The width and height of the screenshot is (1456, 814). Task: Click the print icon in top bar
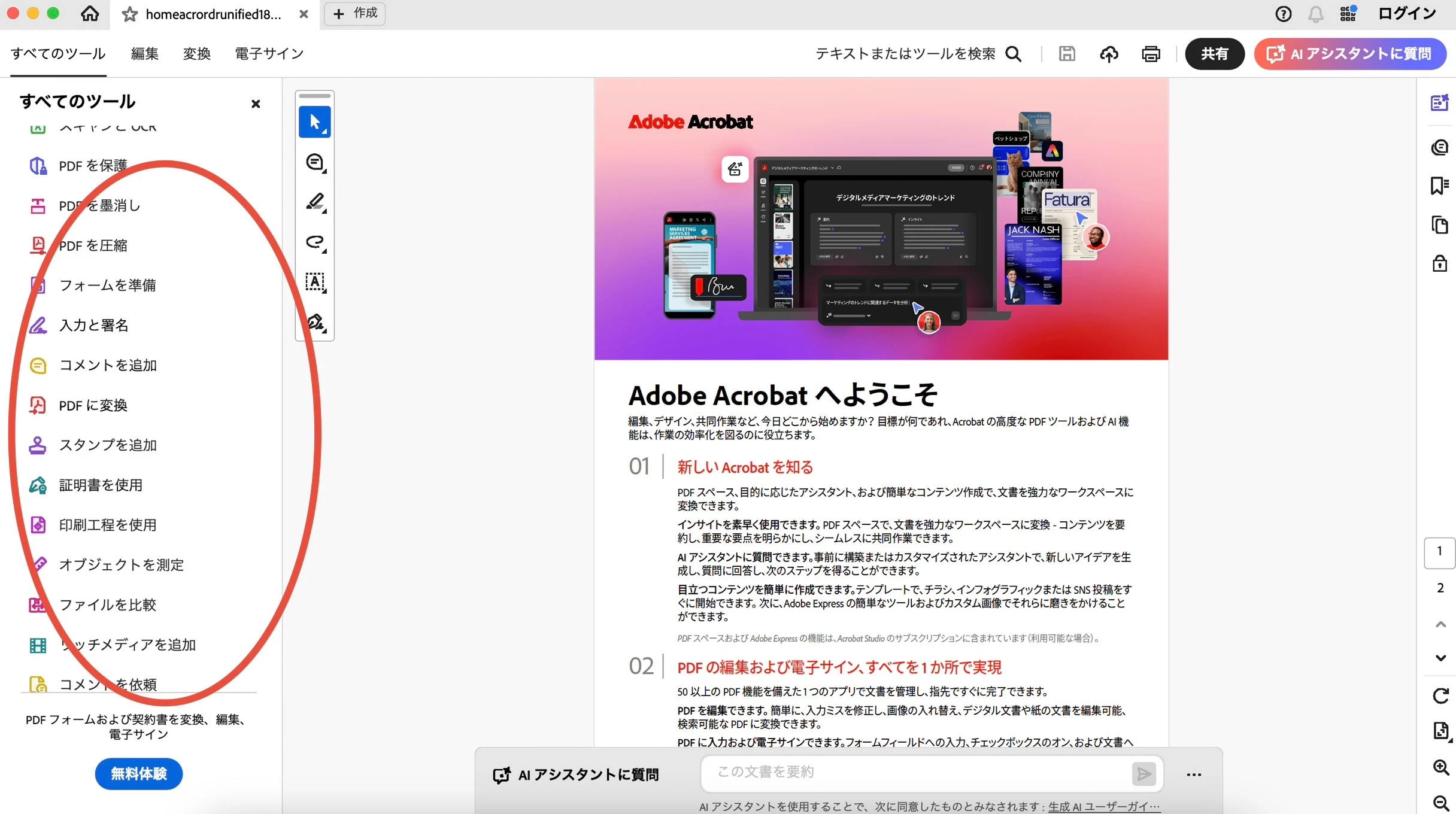point(1151,54)
